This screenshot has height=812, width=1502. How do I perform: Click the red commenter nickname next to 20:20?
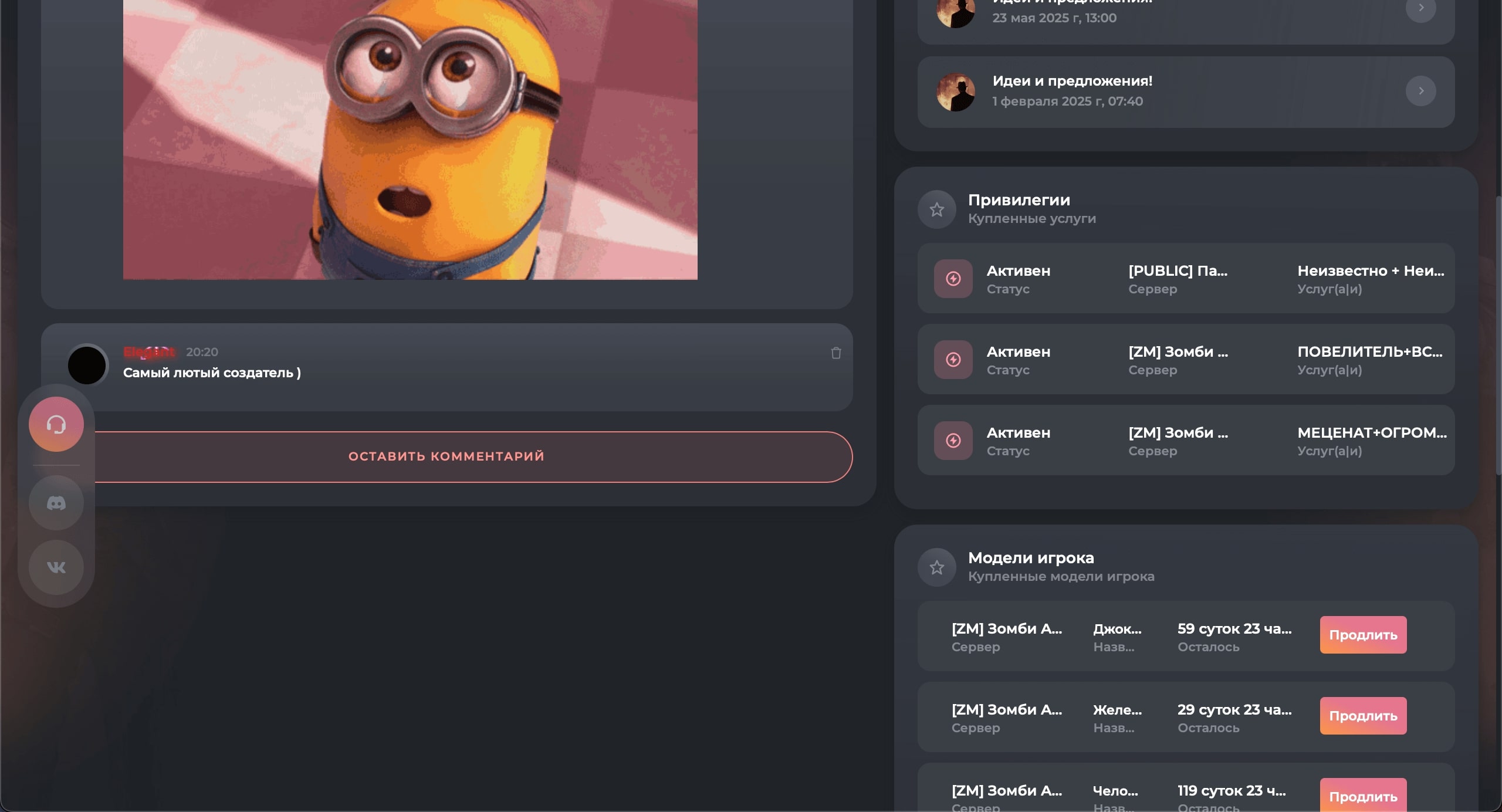click(x=150, y=352)
